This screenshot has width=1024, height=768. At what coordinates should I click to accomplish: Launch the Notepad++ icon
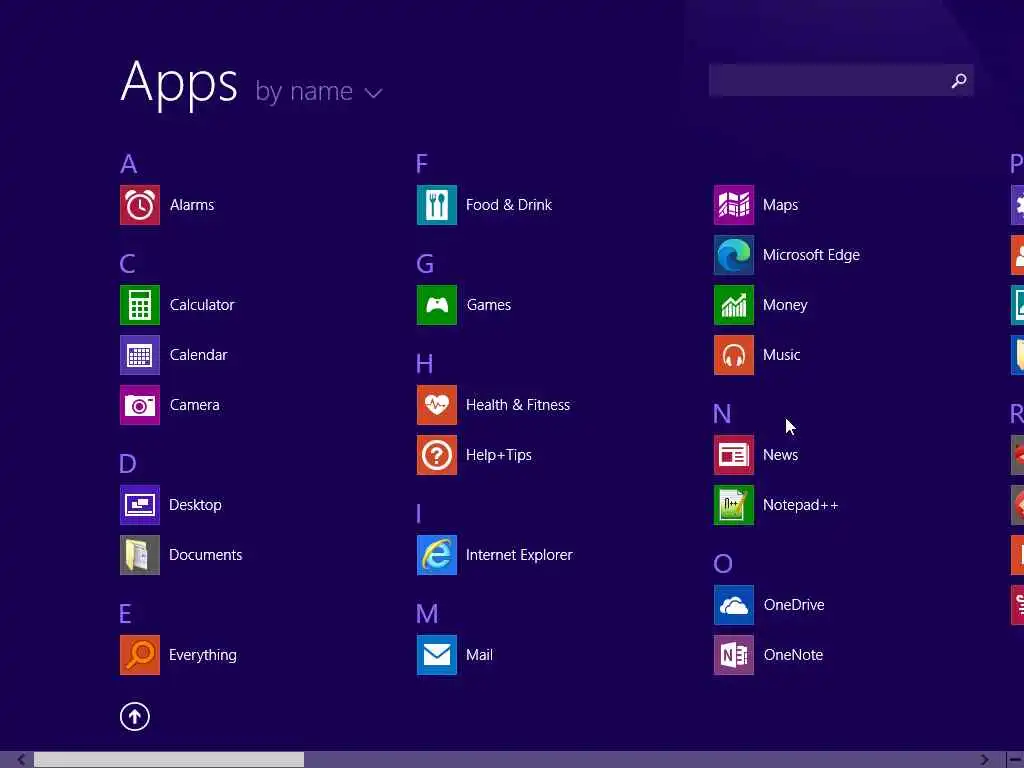pyautogui.click(x=734, y=505)
